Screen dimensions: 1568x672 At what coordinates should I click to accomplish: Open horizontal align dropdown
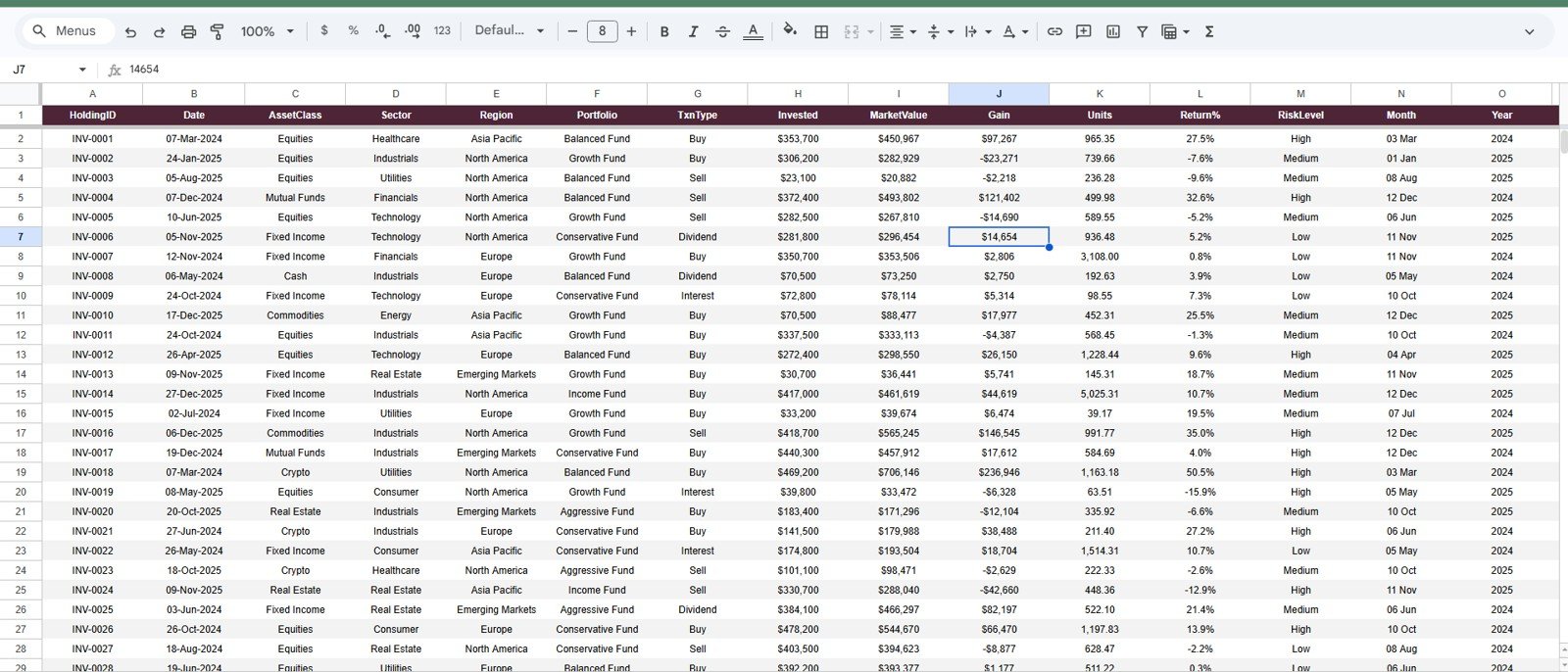tap(902, 31)
